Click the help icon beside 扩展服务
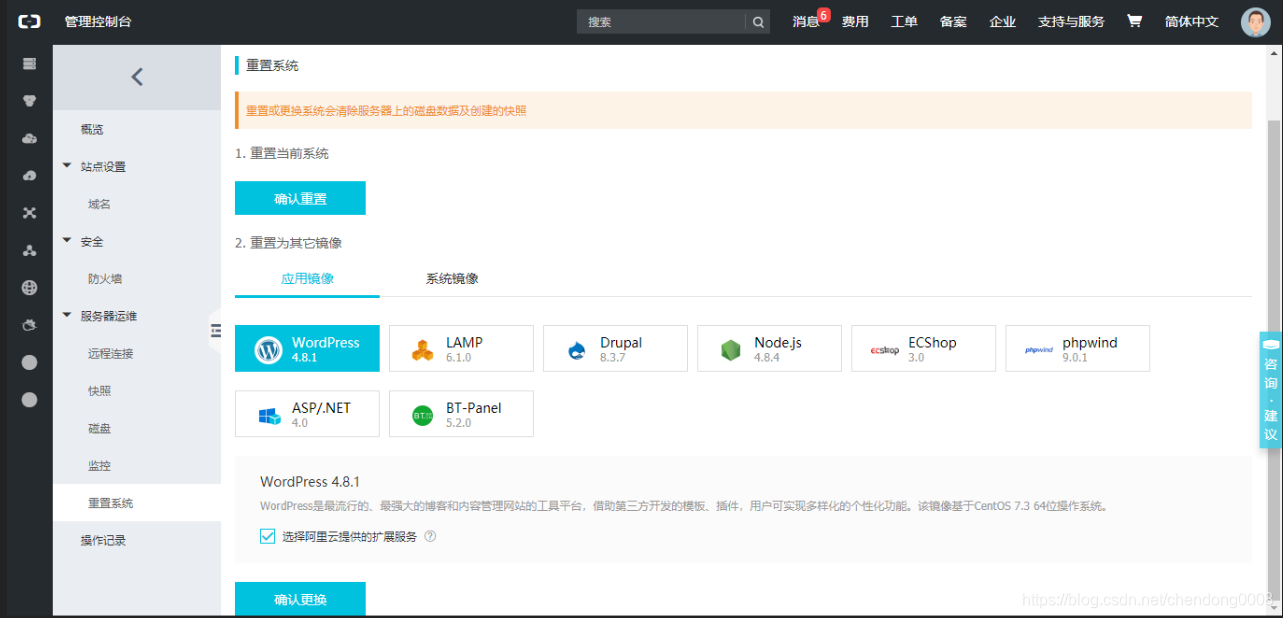This screenshot has width=1283, height=618. (430, 536)
